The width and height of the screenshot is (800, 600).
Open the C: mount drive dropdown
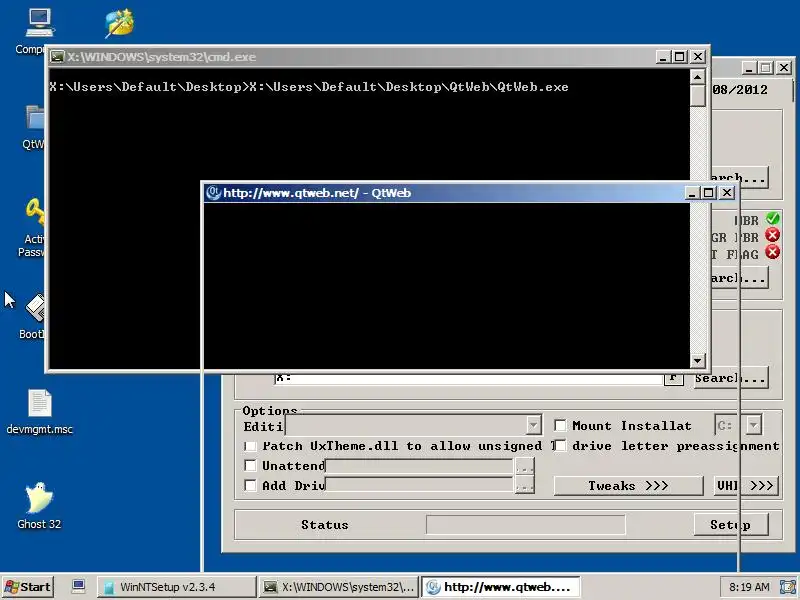click(x=754, y=425)
